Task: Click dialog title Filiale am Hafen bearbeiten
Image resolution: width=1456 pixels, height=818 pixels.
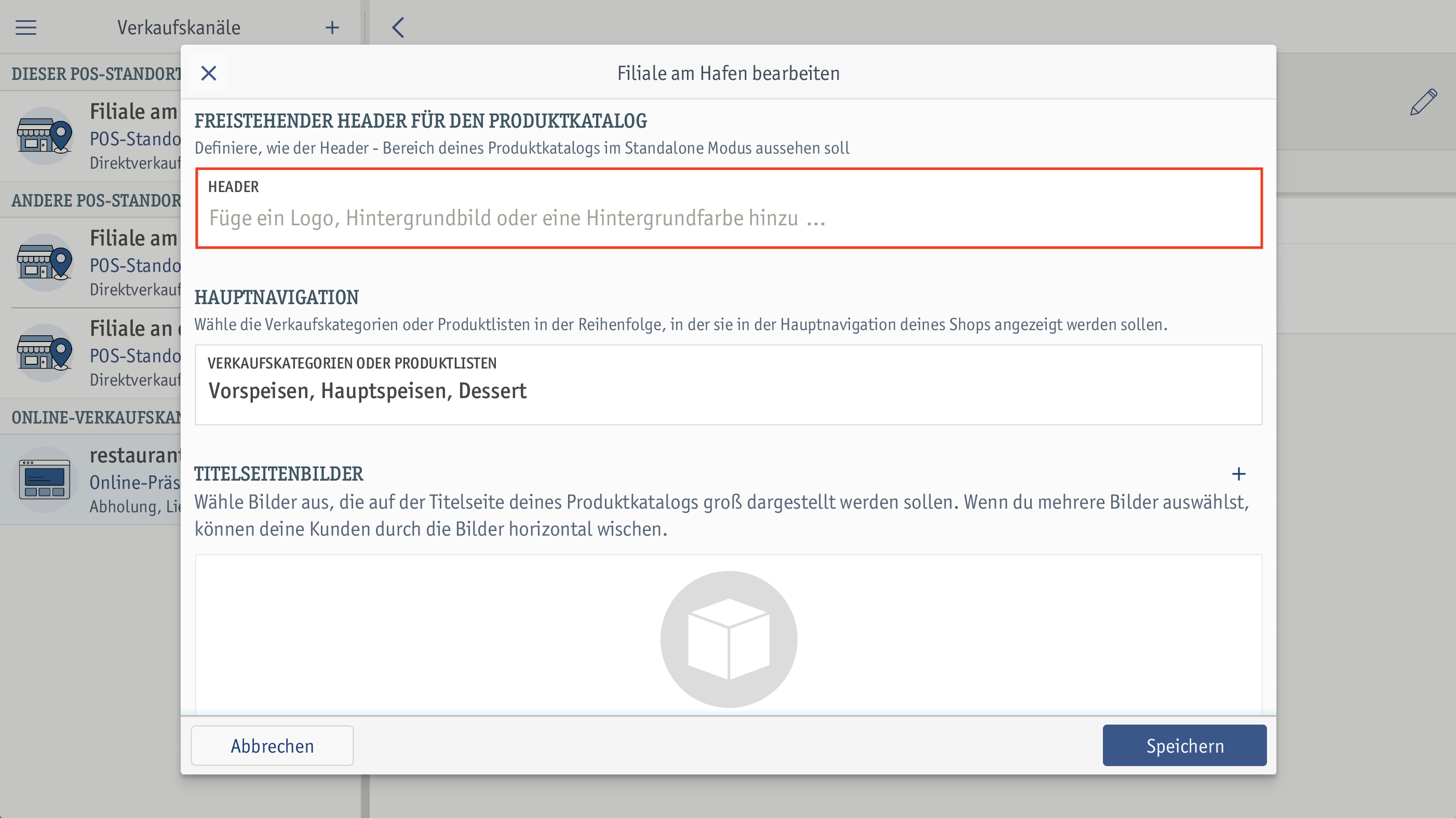Action: [728, 73]
